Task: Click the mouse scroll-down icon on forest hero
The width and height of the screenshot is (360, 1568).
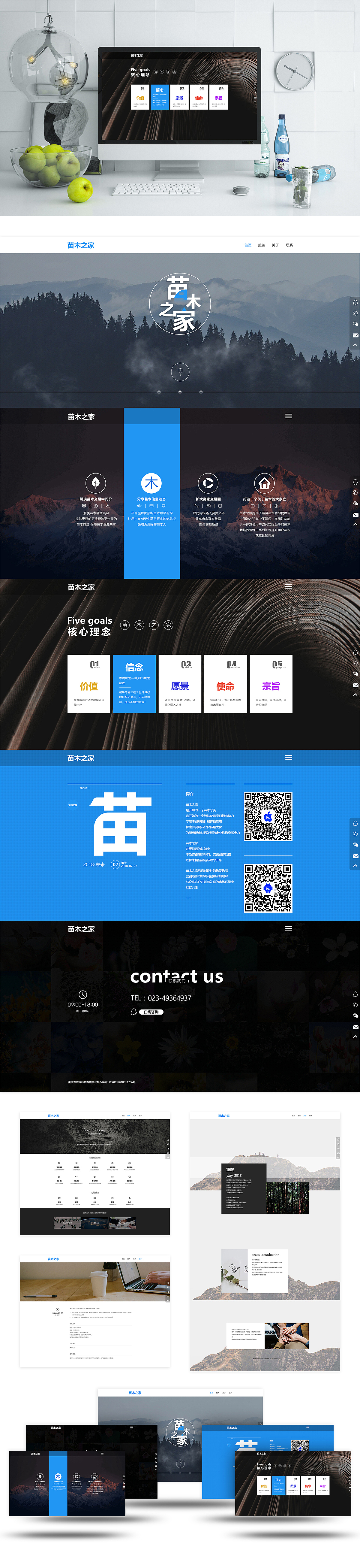Action: 180,371
